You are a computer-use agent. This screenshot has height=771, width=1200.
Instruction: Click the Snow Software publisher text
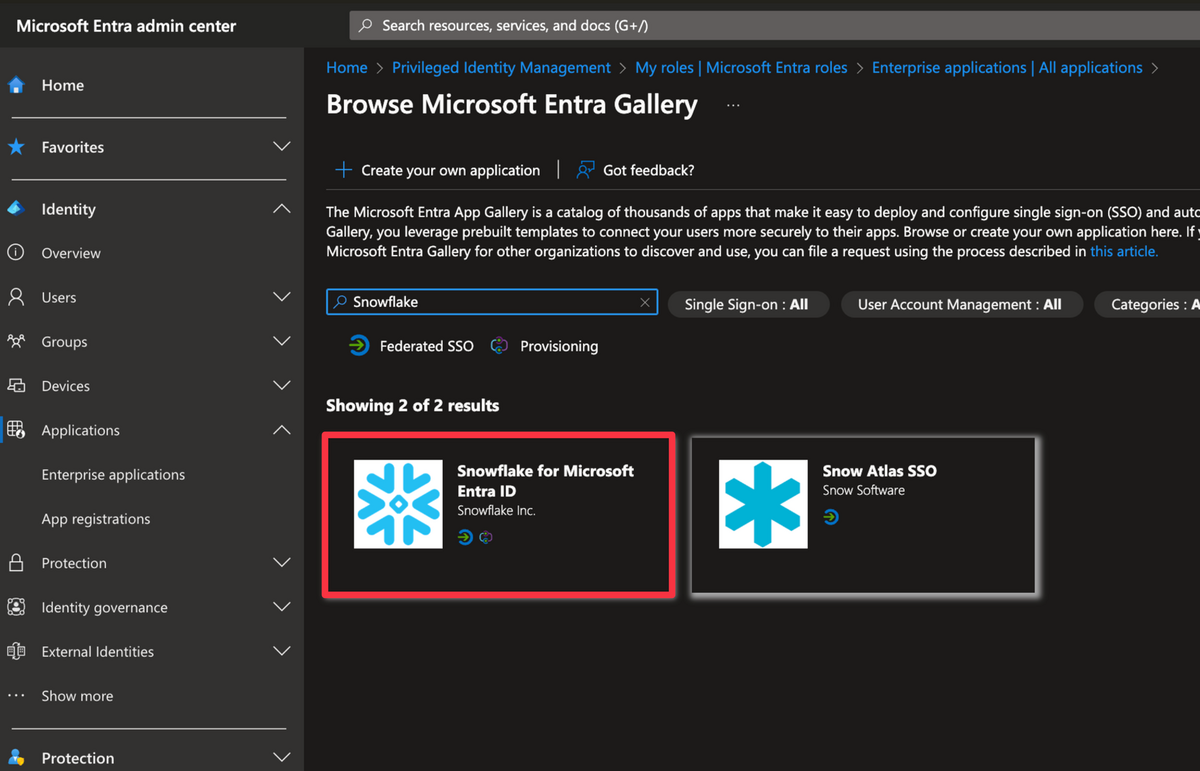coord(863,490)
